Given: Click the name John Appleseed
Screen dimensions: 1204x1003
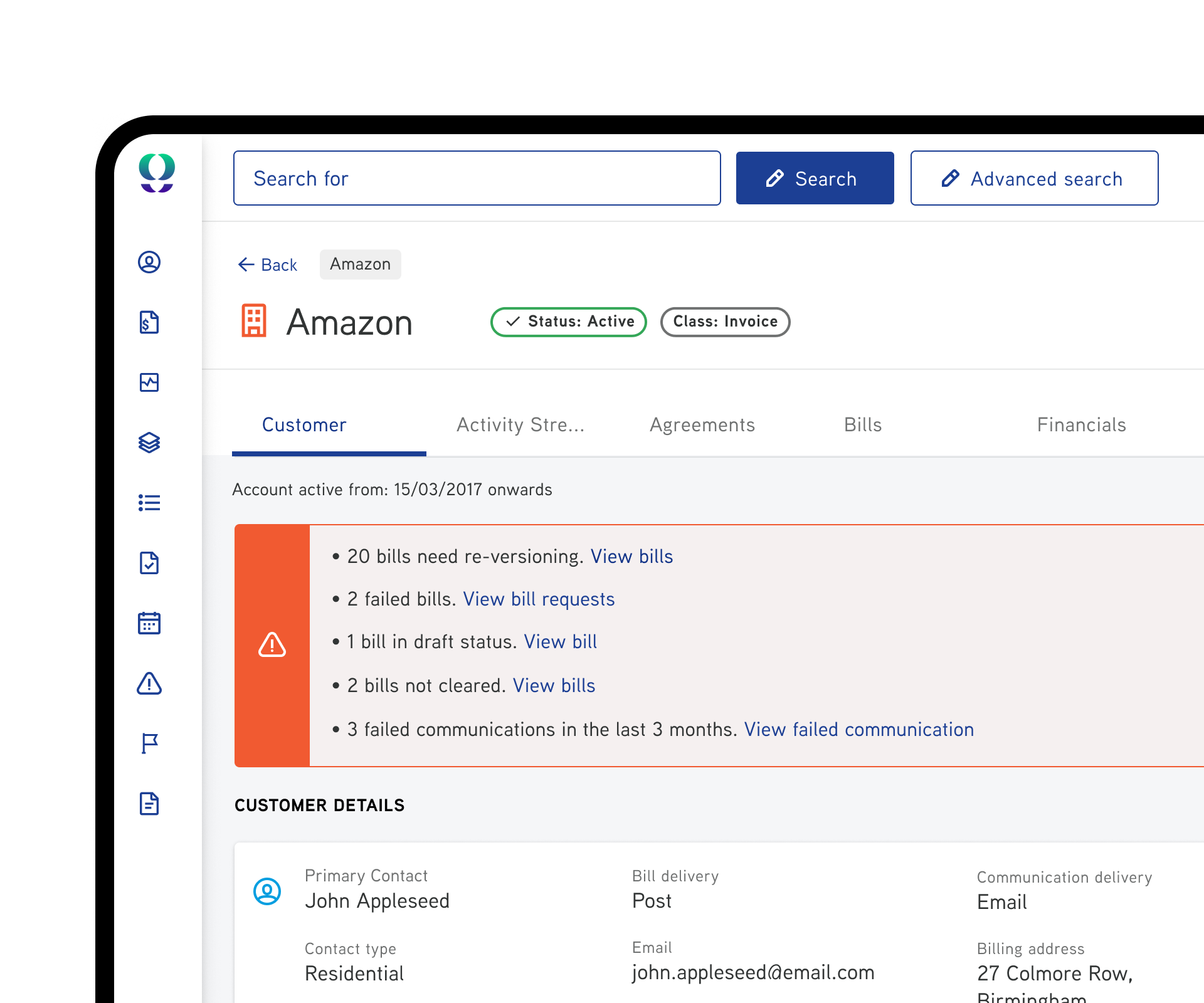Looking at the screenshot, I should coord(378,901).
